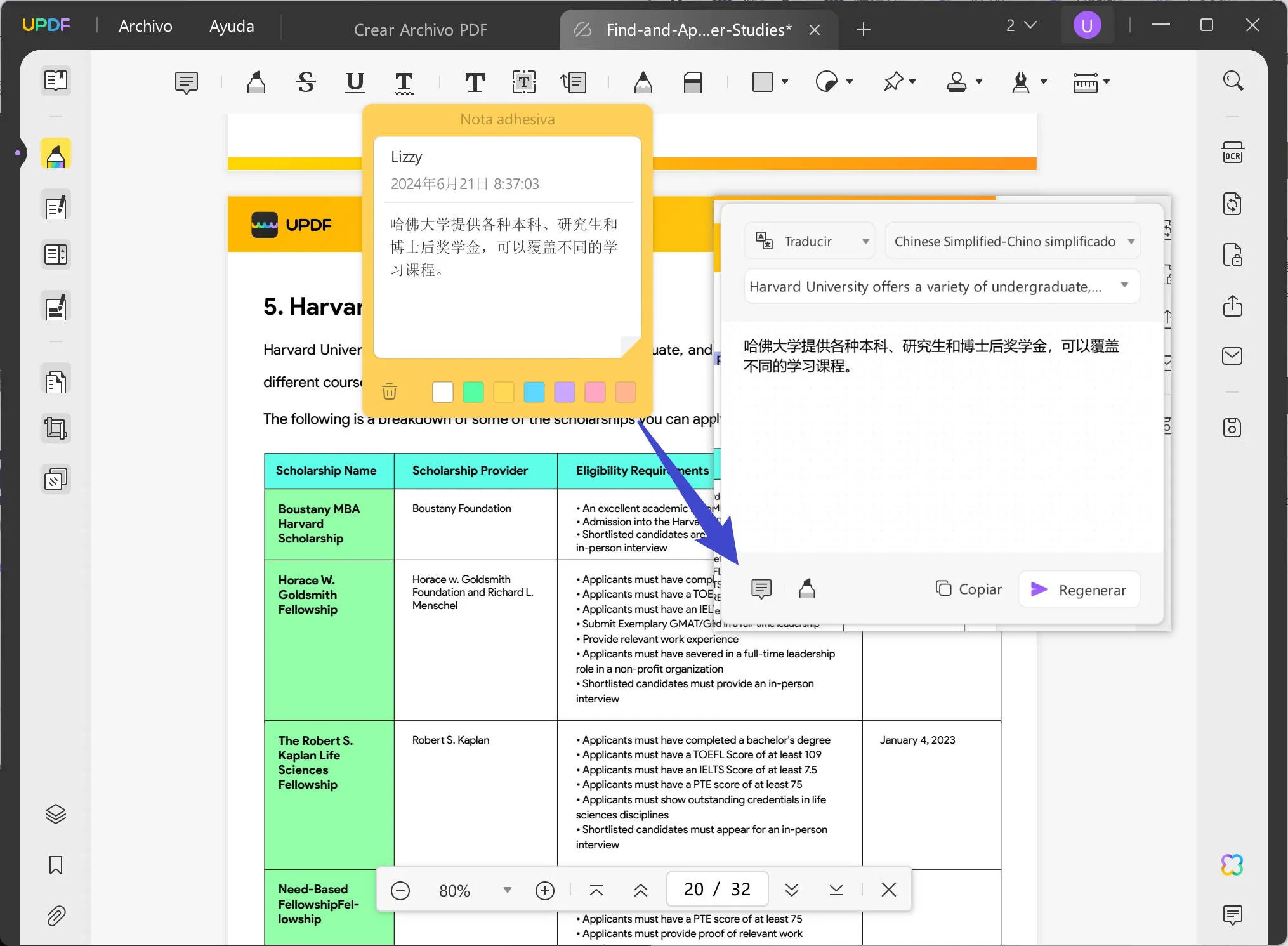Expand the sticker tool dropdown
This screenshot has height=946, width=1288.
pyautogui.click(x=850, y=82)
